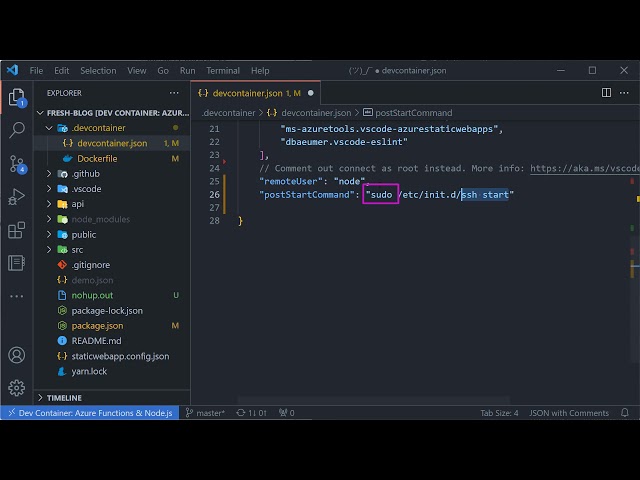Viewport: 640px width, 480px height.
Task: Open editor More Actions ellipsis
Action: click(624, 93)
